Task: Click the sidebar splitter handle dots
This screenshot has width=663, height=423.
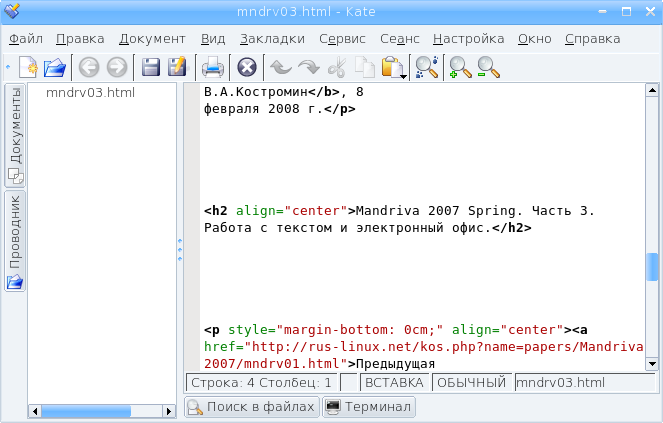Action: [180, 250]
